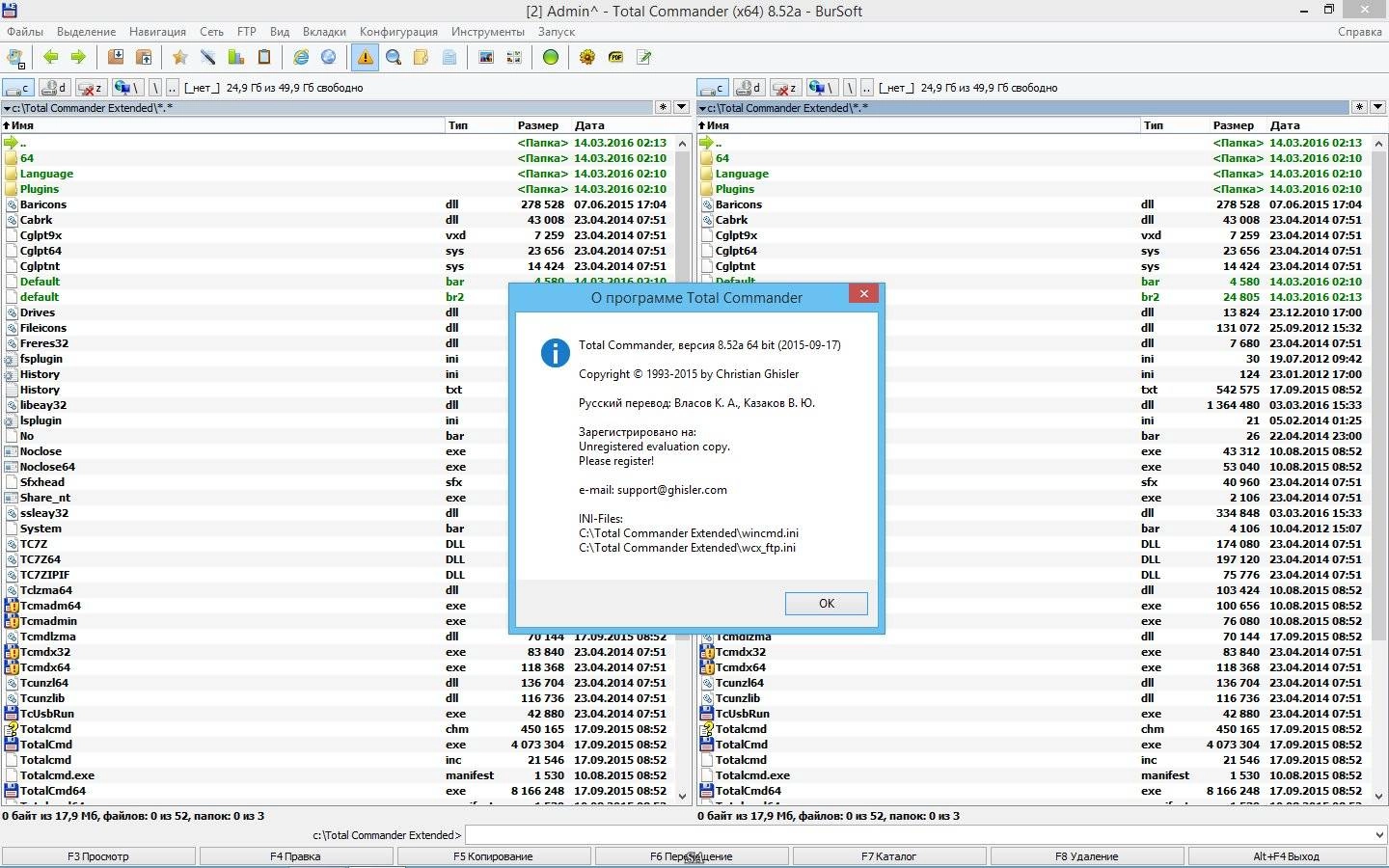The image size is (1389, 868).
Task: Click the magic wand rename tool icon
Action: point(207,57)
